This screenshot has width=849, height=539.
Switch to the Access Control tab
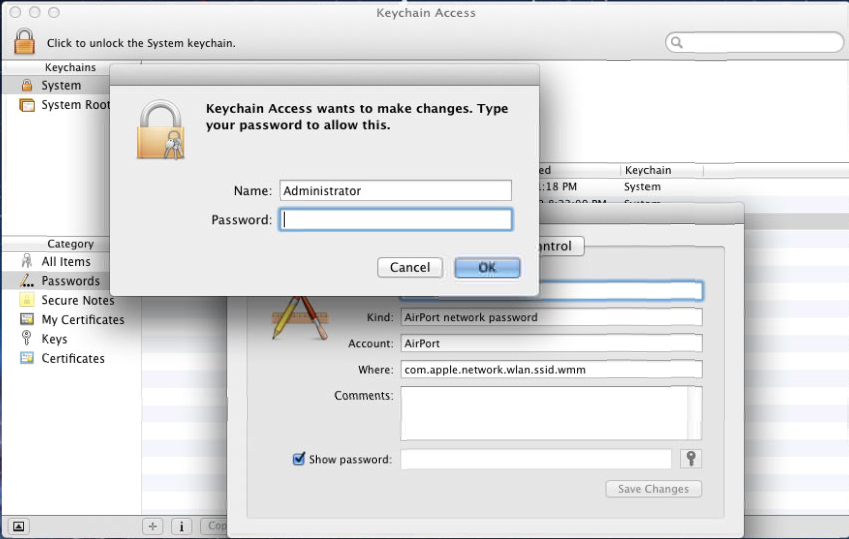tap(561, 246)
